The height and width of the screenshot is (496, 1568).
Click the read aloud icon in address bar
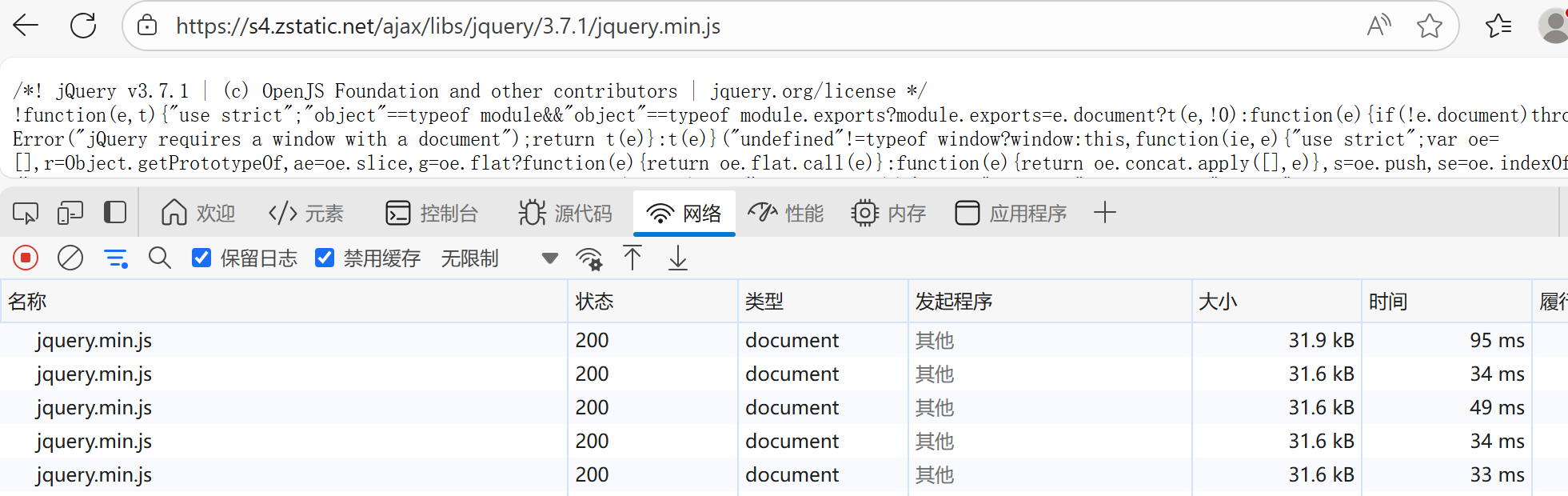click(x=1378, y=26)
